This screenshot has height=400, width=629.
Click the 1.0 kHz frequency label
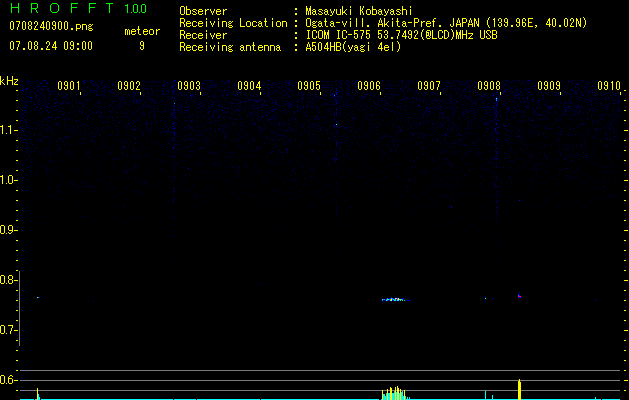pyautogui.click(x=7, y=180)
